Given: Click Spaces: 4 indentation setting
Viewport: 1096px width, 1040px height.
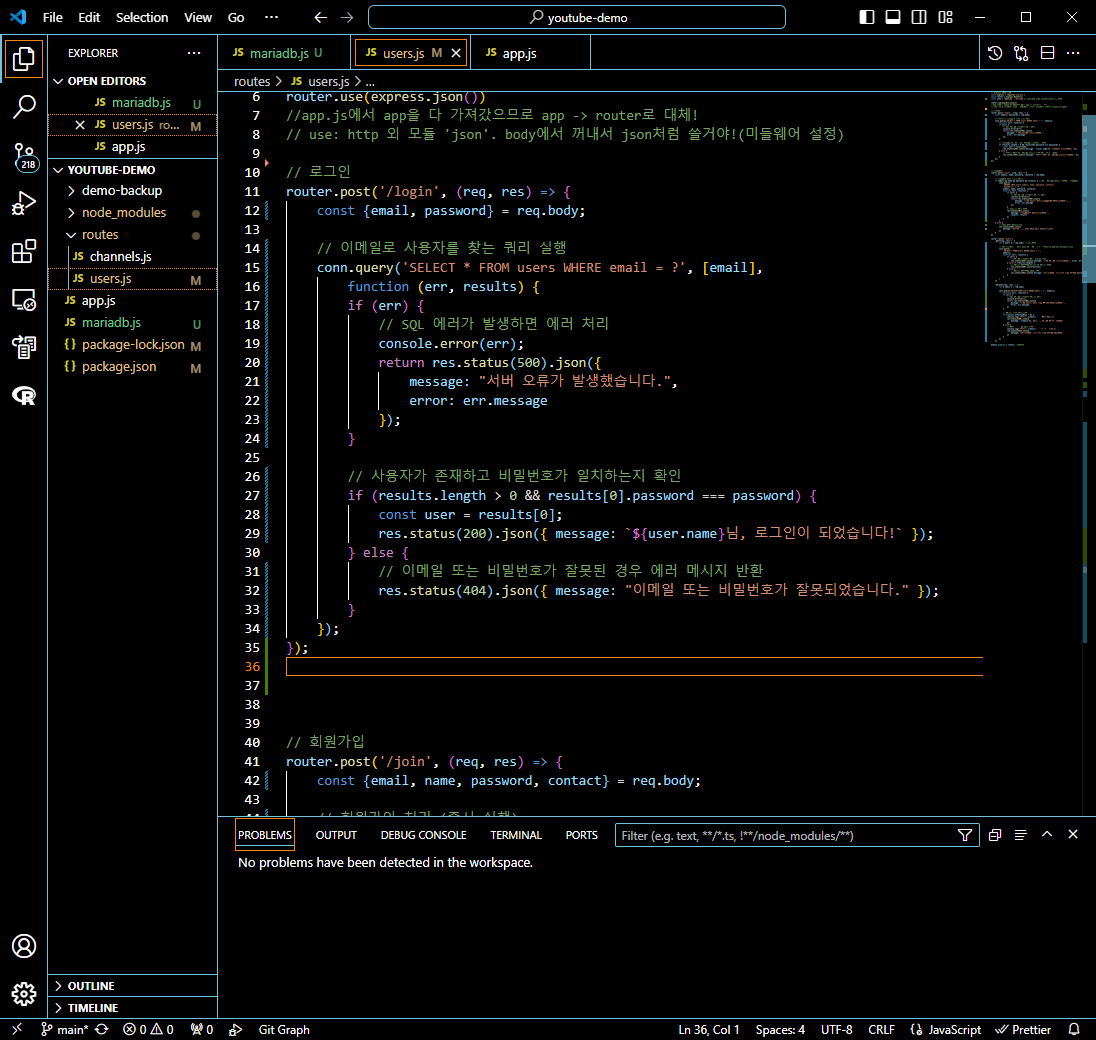Looking at the screenshot, I should (780, 1030).
